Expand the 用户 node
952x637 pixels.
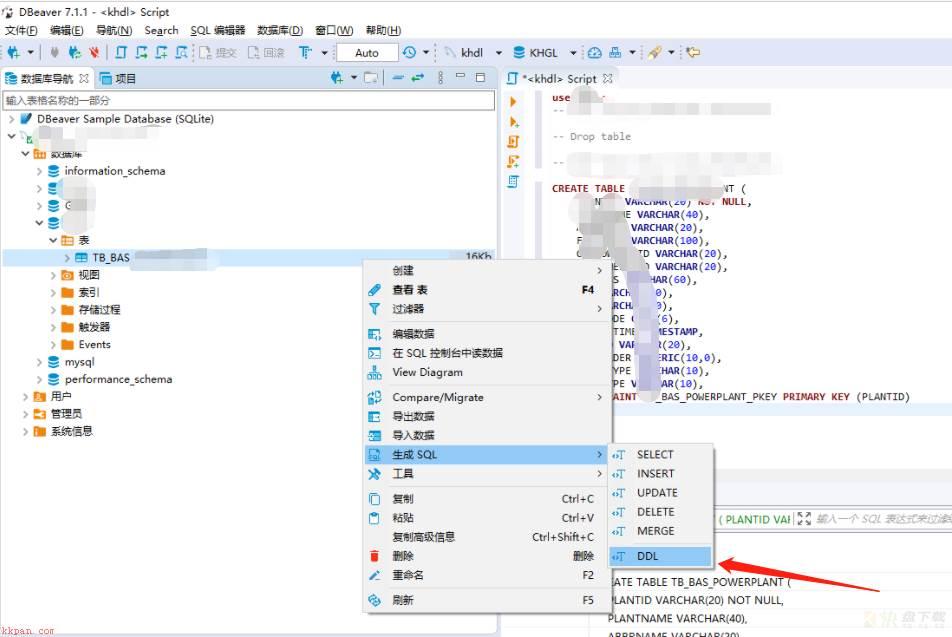pos(26,397)
